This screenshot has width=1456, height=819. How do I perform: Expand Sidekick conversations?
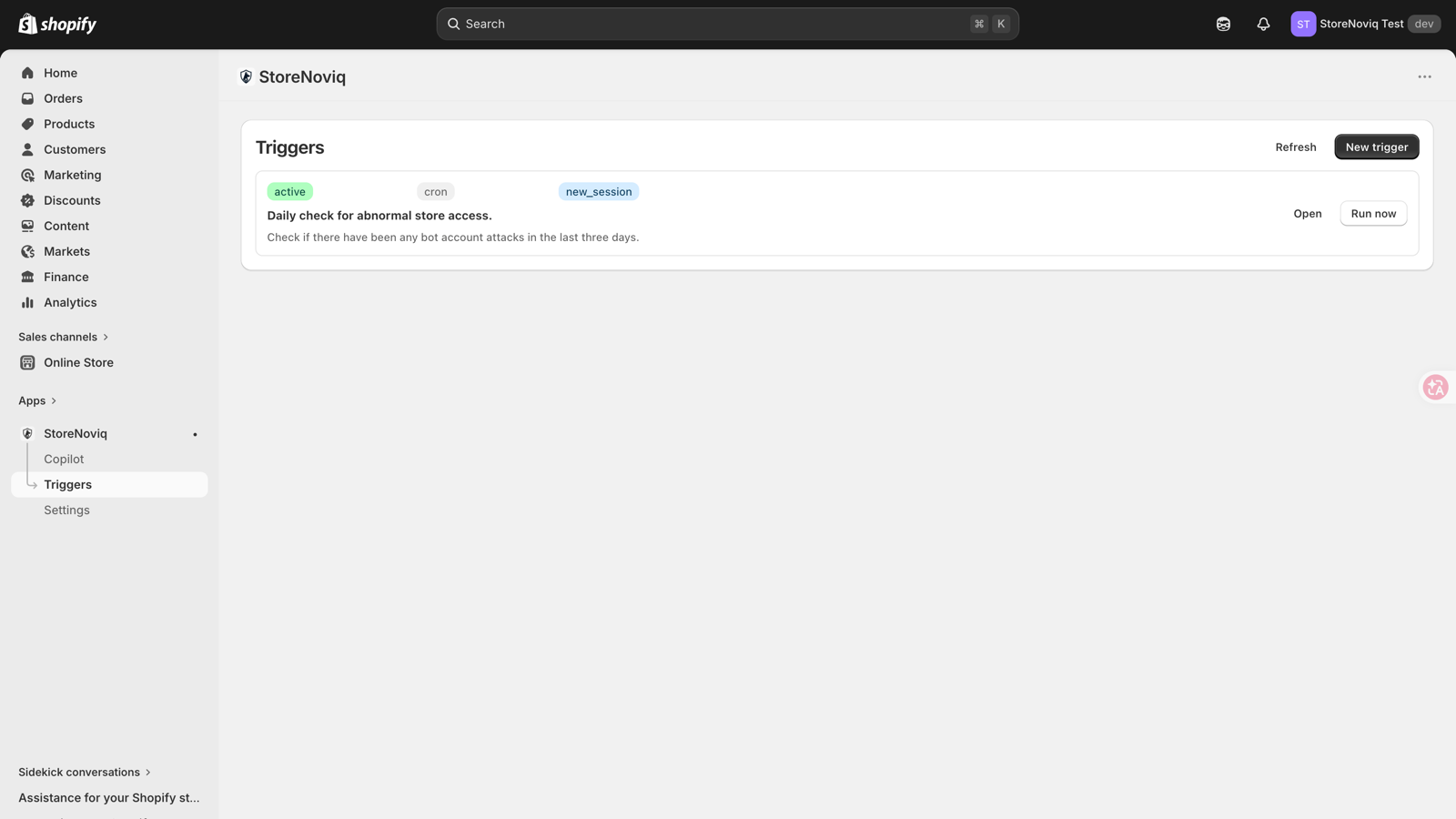[x=85, y=773]
